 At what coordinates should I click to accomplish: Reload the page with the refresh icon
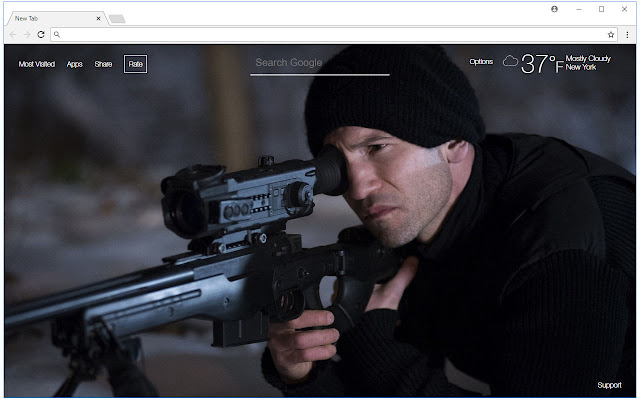[41, 35]
